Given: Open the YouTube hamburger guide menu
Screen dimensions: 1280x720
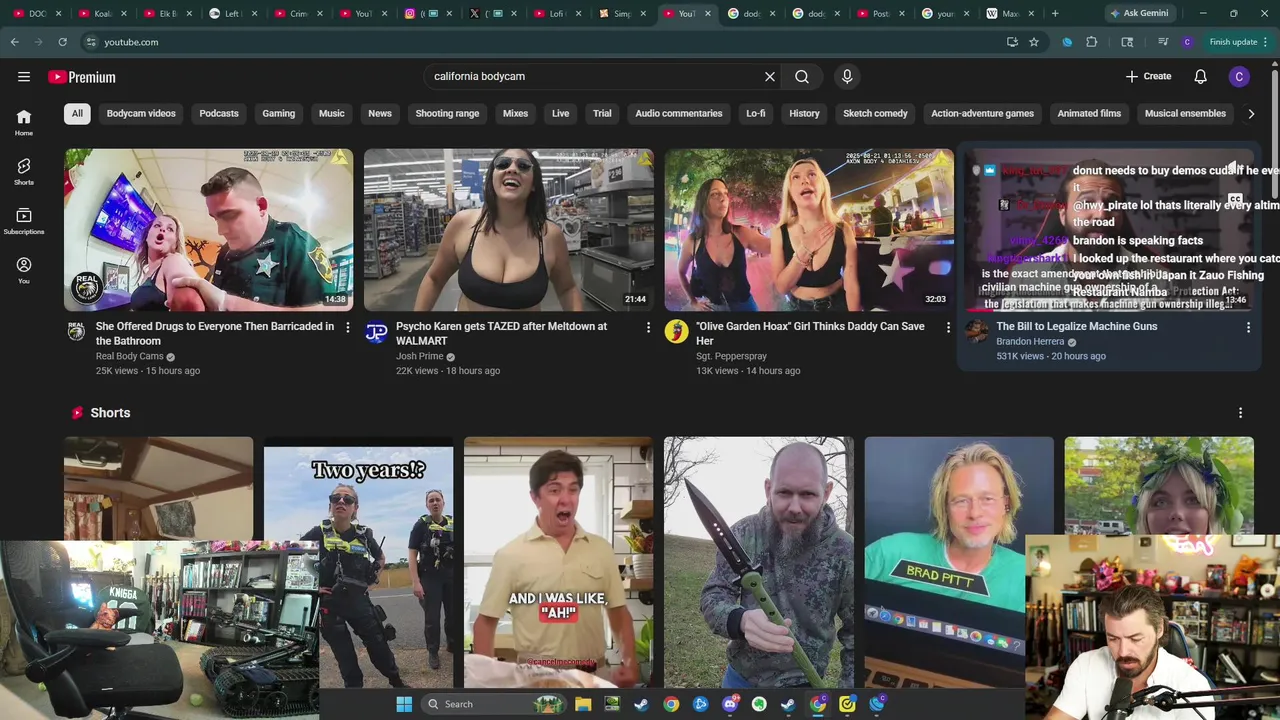Looking at the screenshot, I should pyautogui.click(x=24, y=77).
